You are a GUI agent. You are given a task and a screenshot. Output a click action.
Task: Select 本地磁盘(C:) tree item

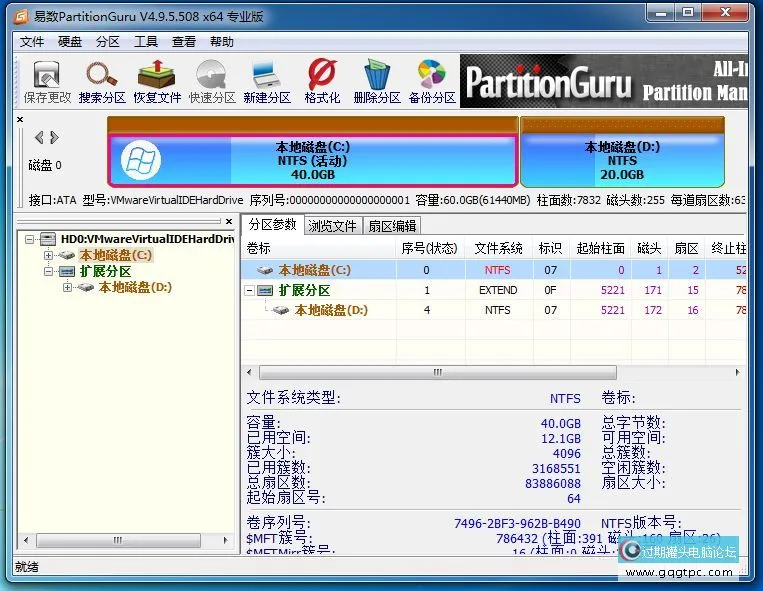tap(116, 255)
